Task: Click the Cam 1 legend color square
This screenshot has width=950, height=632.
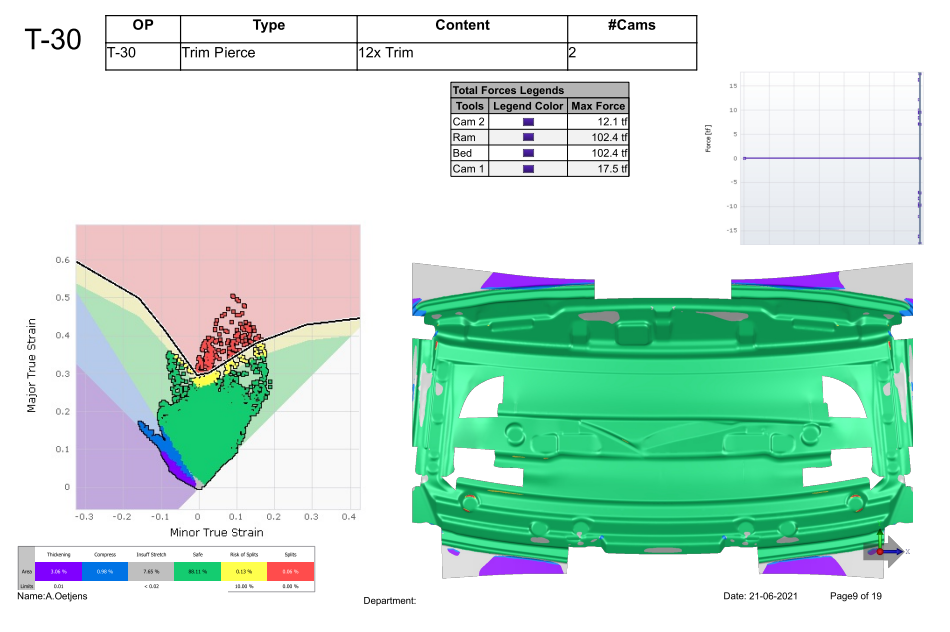Action: pos(528,169)
